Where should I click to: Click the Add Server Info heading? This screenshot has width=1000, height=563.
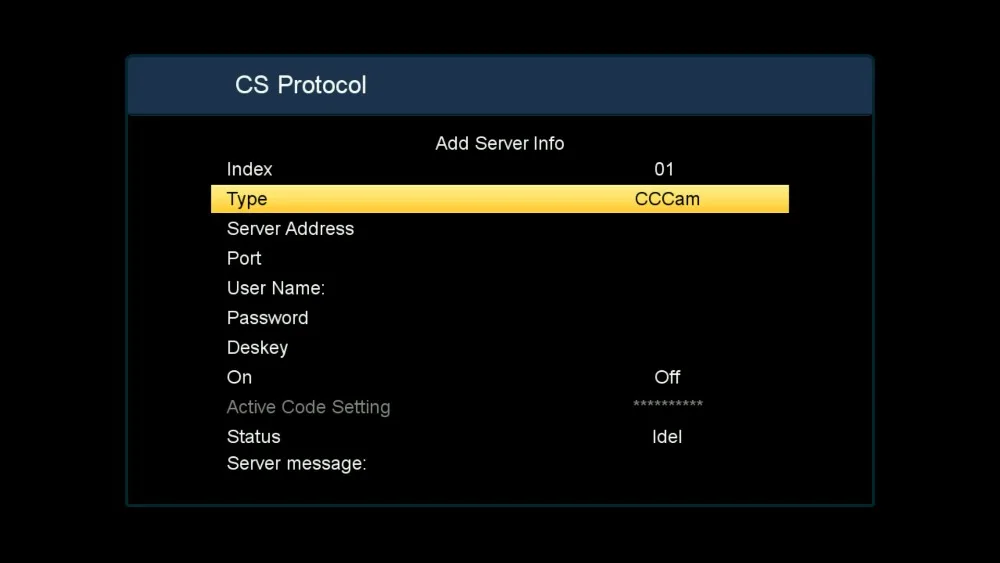tap(499, 144)
